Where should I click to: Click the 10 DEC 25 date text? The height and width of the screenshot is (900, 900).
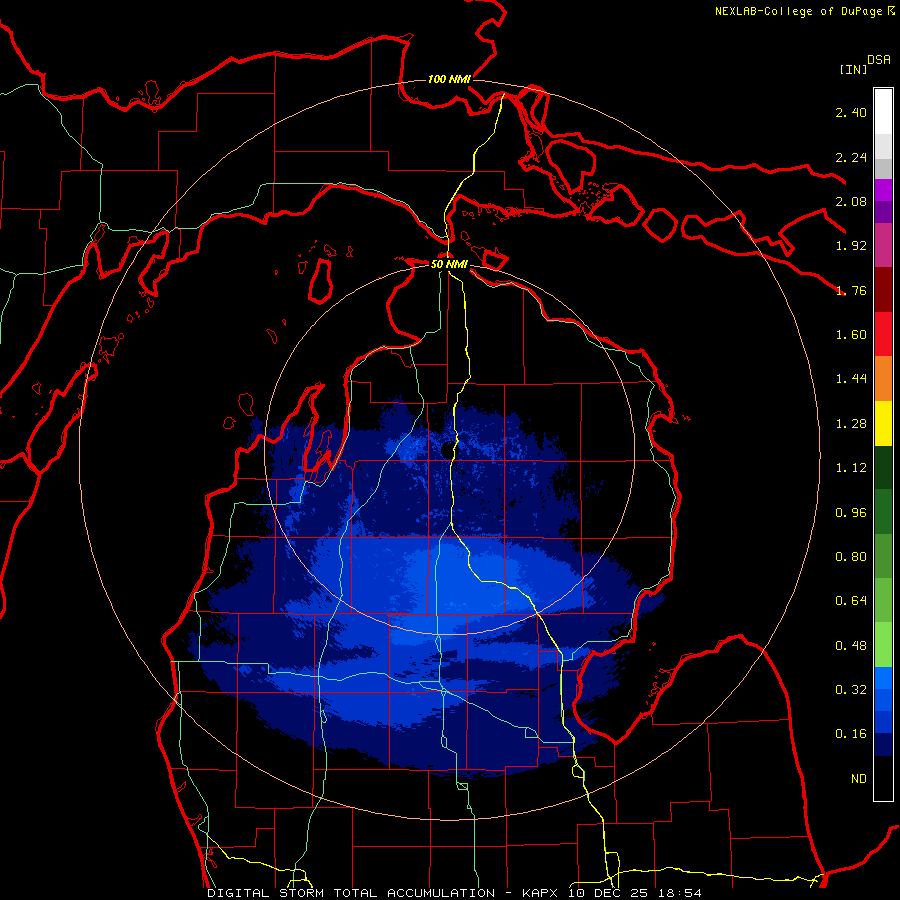coord(610,893)
